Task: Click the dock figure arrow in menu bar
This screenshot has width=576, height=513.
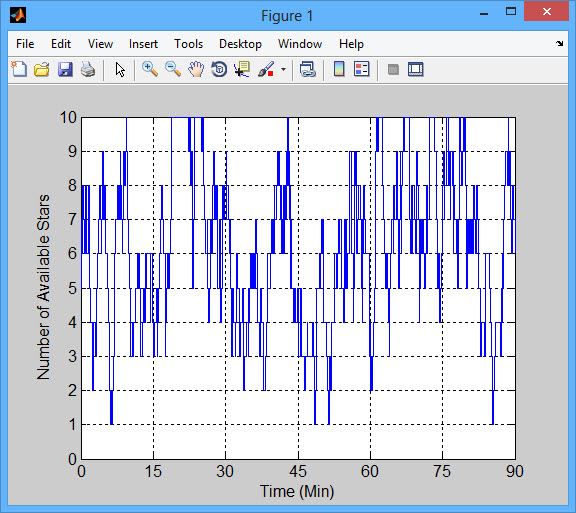Action: click(x=559, y=43)
